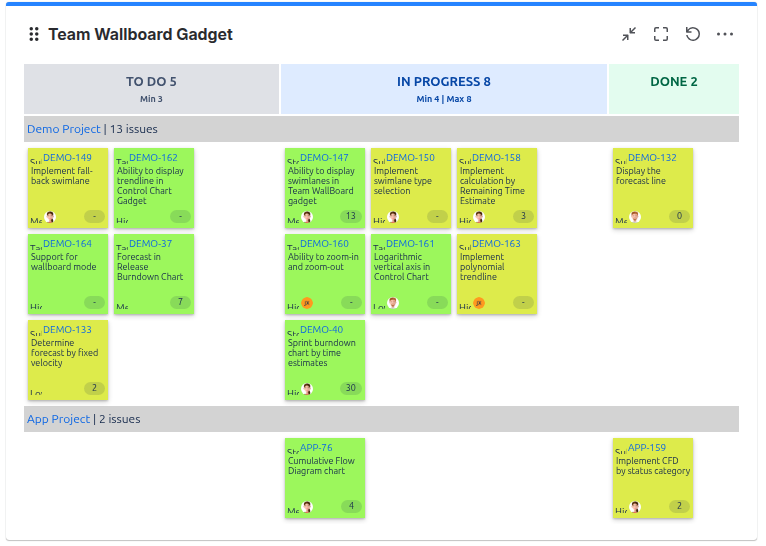Click 'Implement polynomial trendline' card text
The image size is (766, 546).
click(x=482, y=267)
